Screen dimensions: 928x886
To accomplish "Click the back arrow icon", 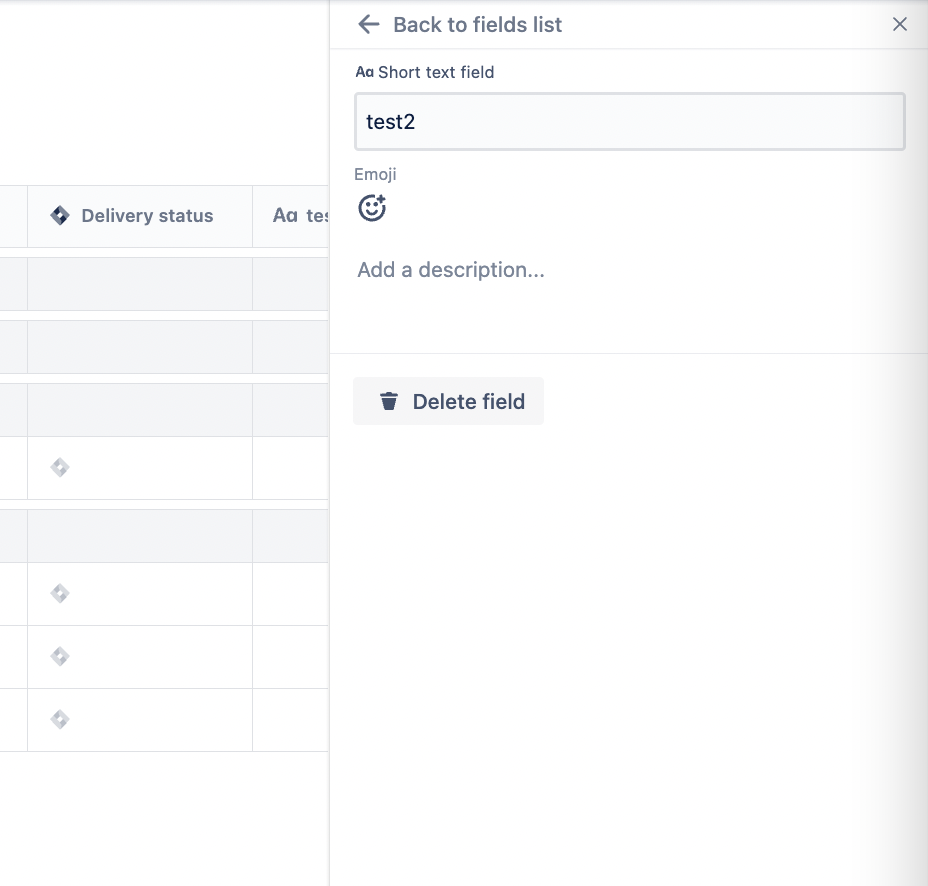I will pyautogui.click(x=368, y=24).
